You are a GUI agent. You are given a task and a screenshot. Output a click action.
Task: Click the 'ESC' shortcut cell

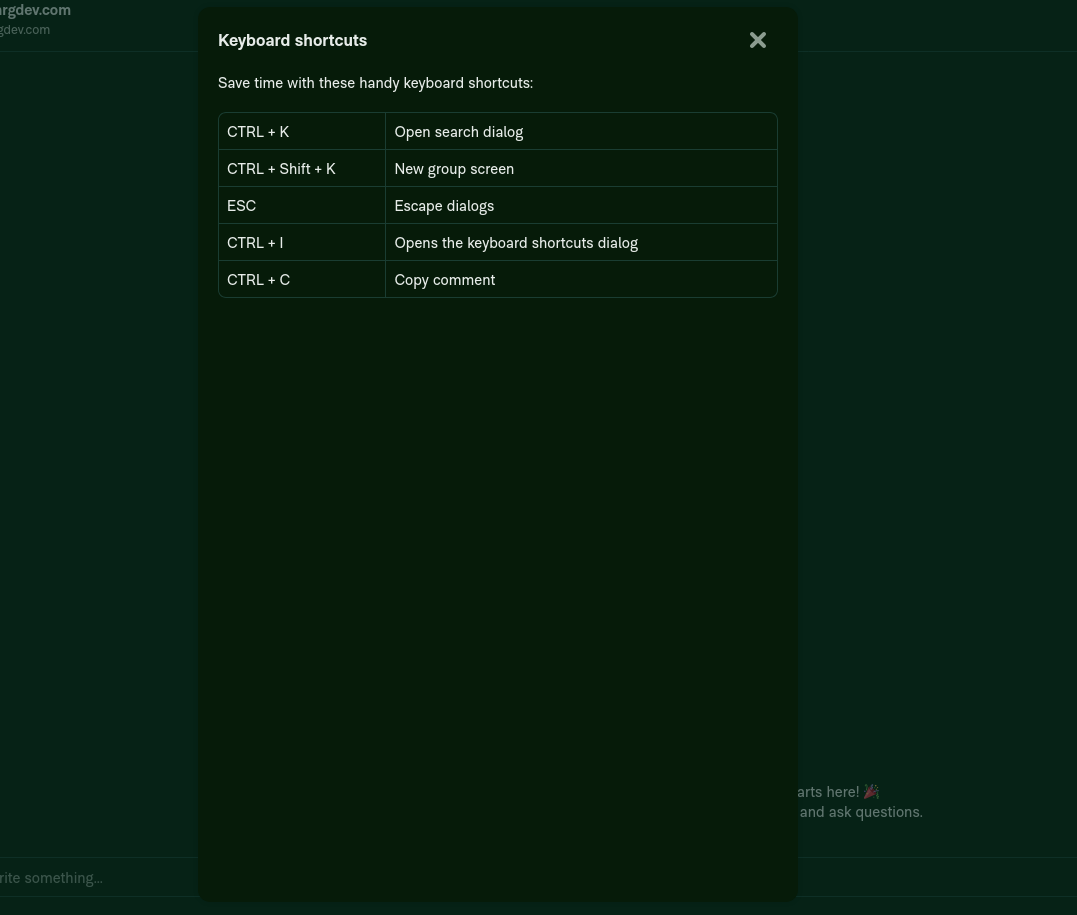(302, 205)
